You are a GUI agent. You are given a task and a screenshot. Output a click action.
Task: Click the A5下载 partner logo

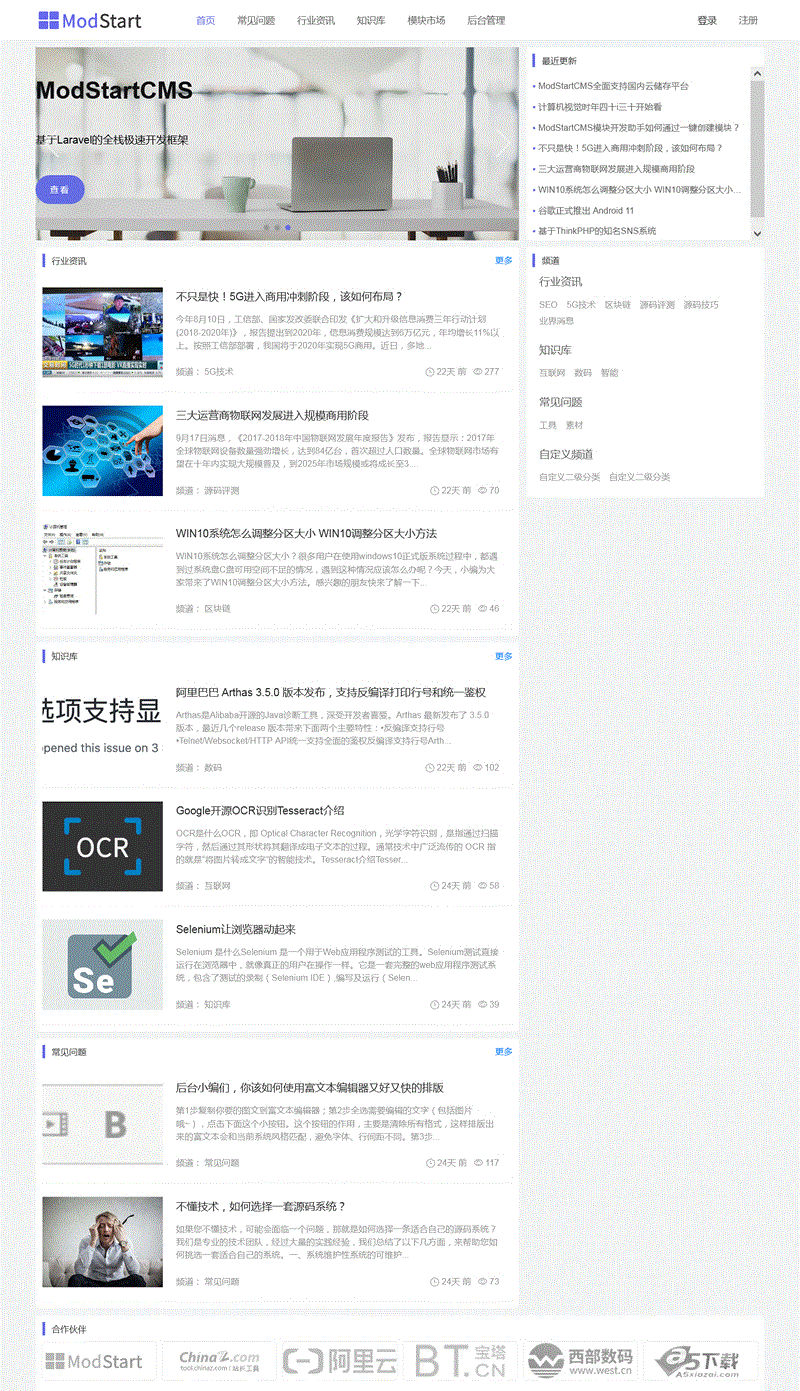tap(698, 1361)
